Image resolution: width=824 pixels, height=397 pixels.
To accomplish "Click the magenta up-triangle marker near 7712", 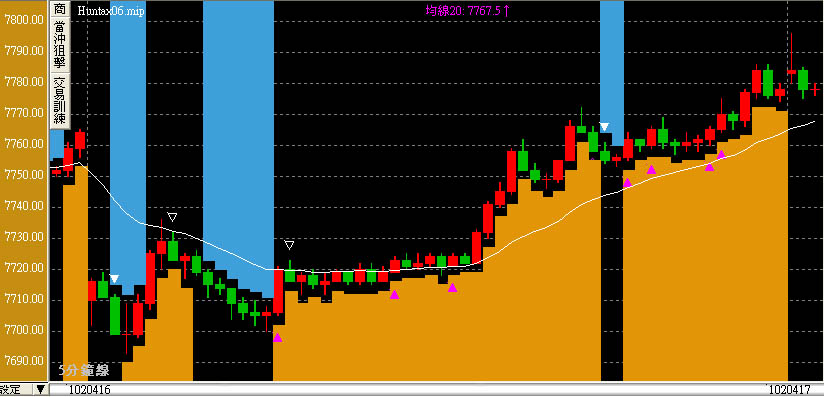I will point(395,294).
